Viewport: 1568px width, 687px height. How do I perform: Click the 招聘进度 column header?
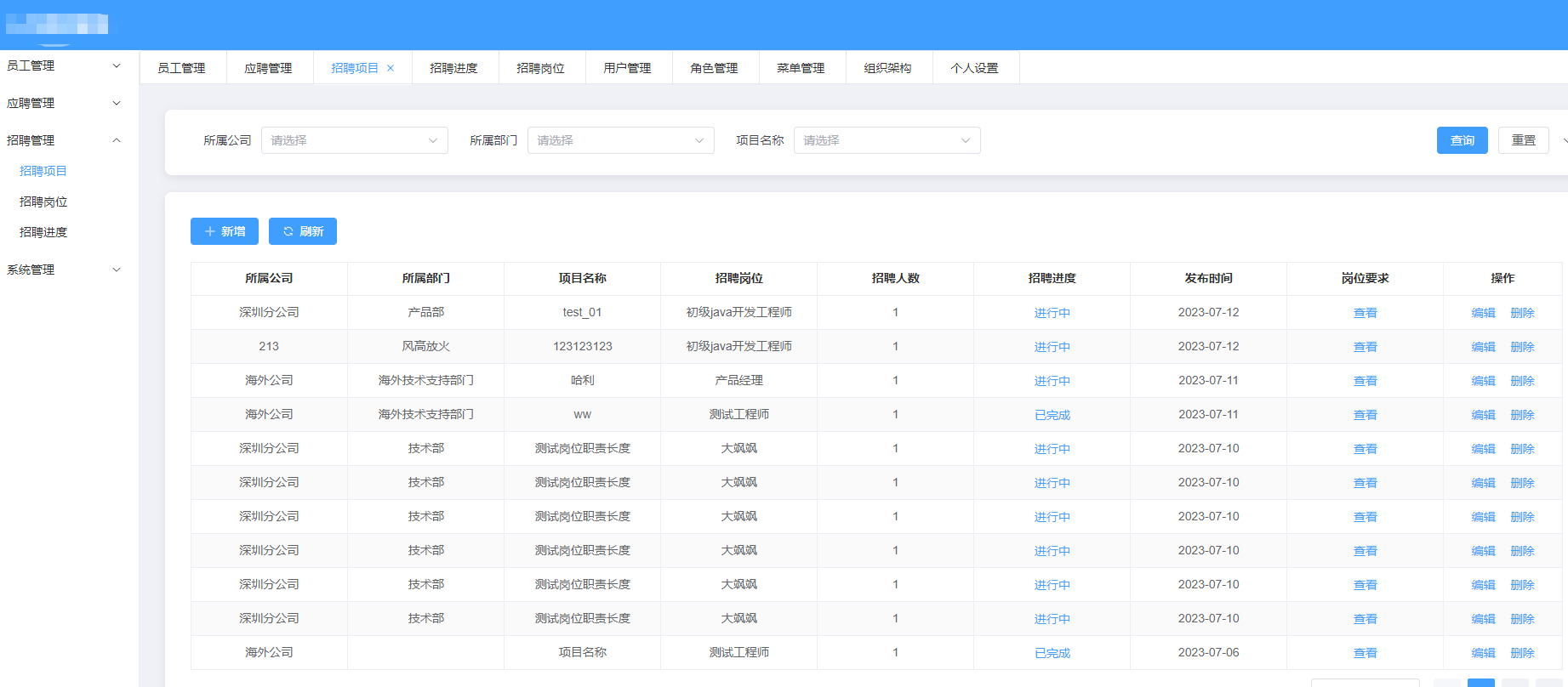[1052, 278]
